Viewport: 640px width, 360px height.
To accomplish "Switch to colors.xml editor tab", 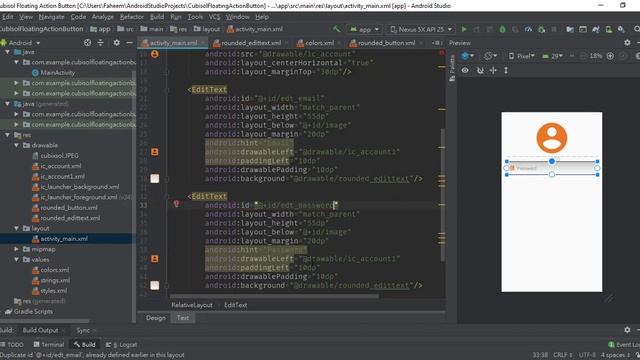I will point(319,43).
